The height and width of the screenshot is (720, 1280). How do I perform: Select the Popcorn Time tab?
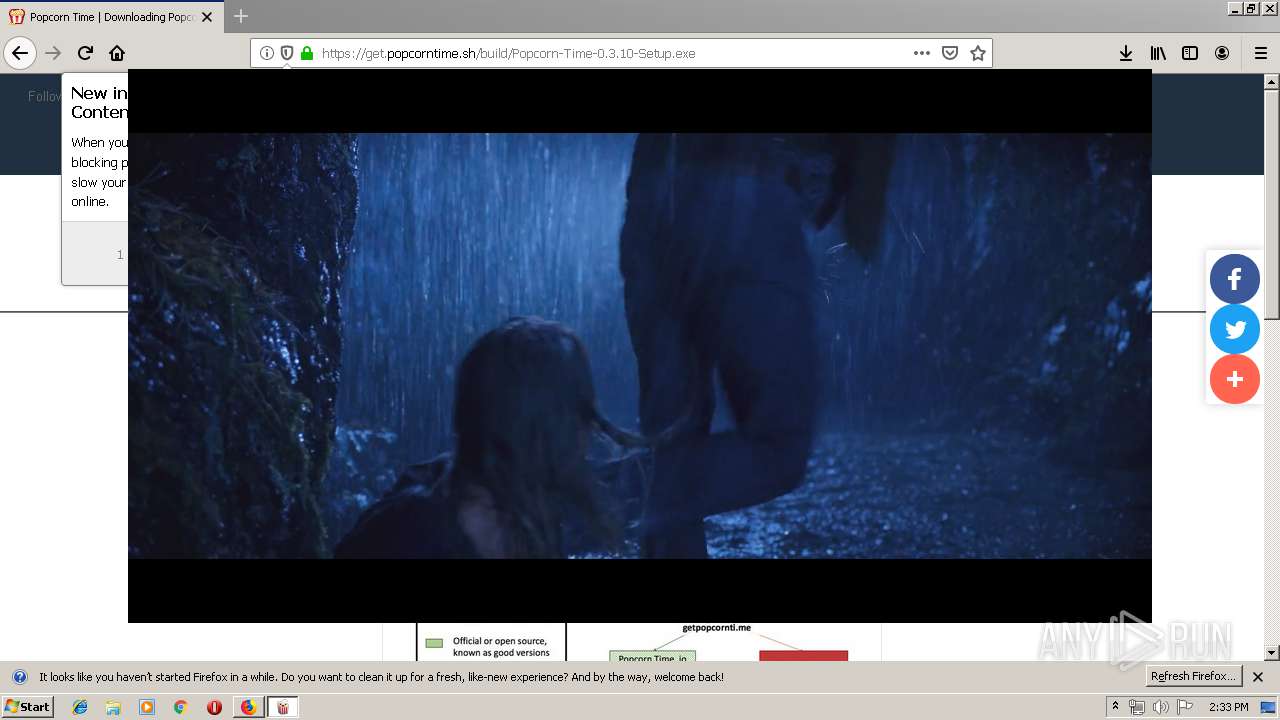coord(110,17)
